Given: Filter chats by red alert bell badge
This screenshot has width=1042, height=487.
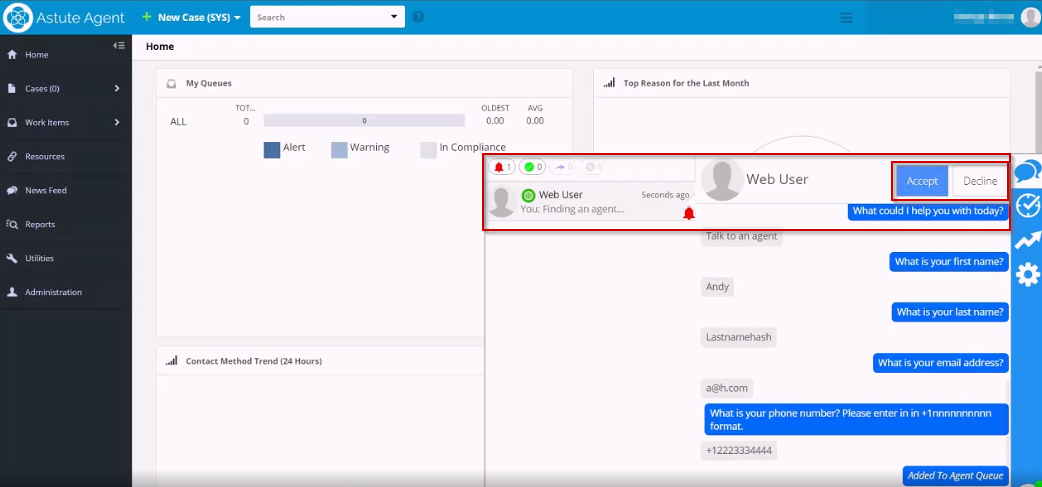Looking at the screenshot, I should 503,167.
